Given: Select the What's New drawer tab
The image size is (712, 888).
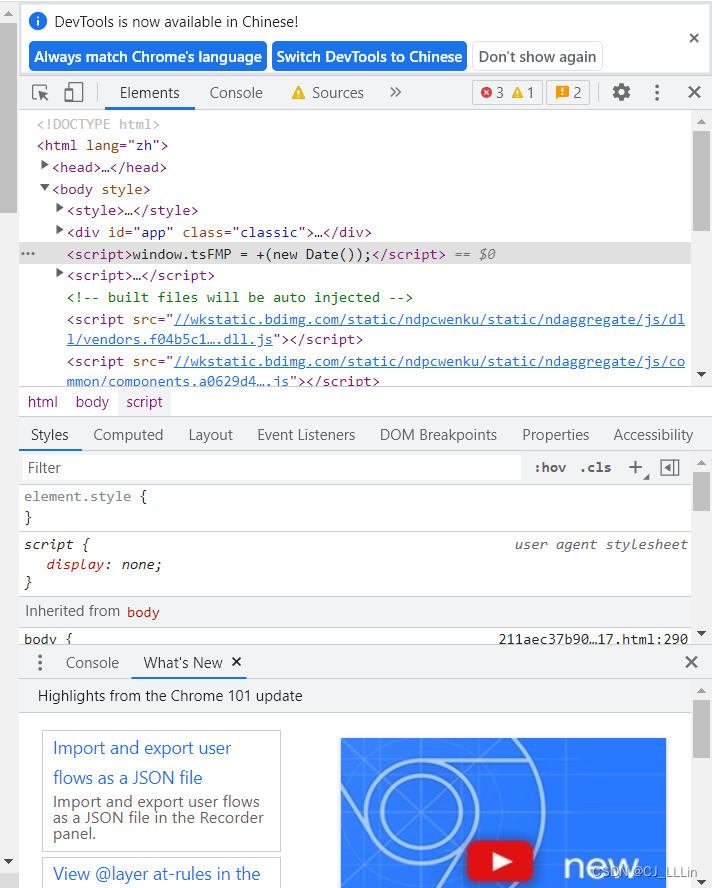Looking at the screenshot, I should point(182,663).
